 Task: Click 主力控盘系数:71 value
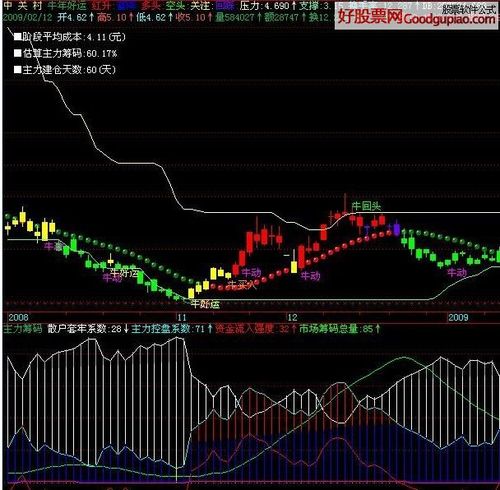pos(172,329)
